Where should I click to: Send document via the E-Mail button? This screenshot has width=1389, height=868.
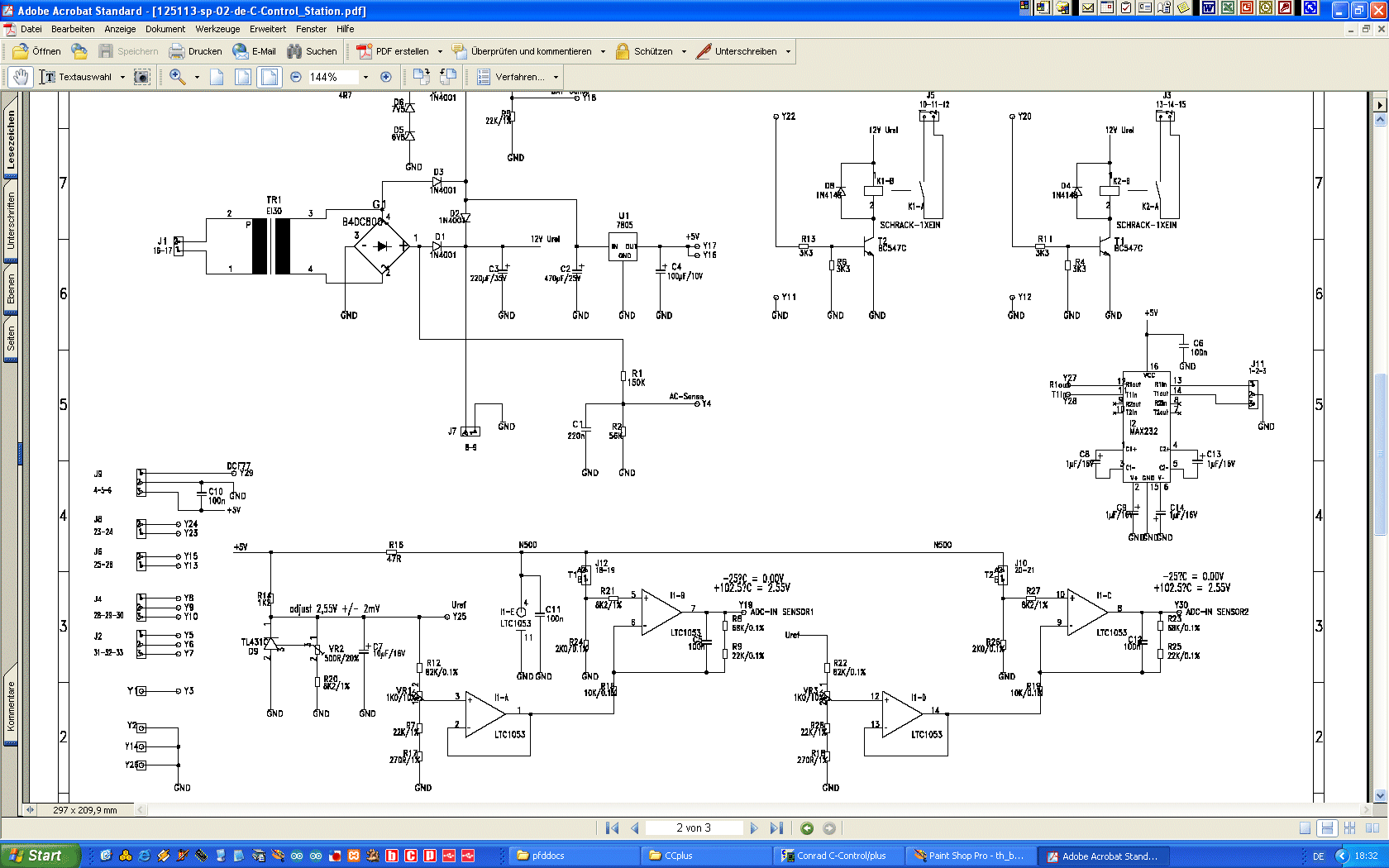coord(255,51)
